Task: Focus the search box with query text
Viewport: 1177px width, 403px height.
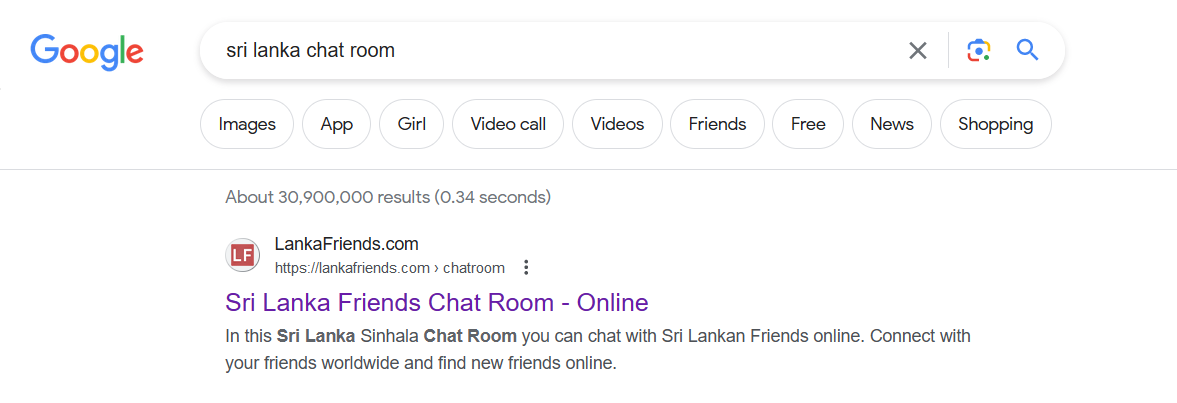Action: 555,50
